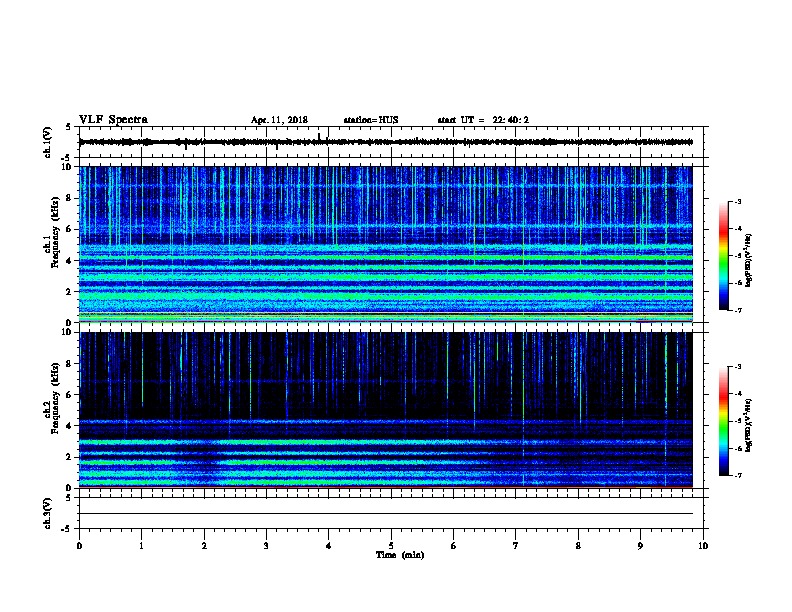The height and width of the screenshot is (612, 792).
Task: Click the "ch.1(V)" axis label
Action: point(48,142)
